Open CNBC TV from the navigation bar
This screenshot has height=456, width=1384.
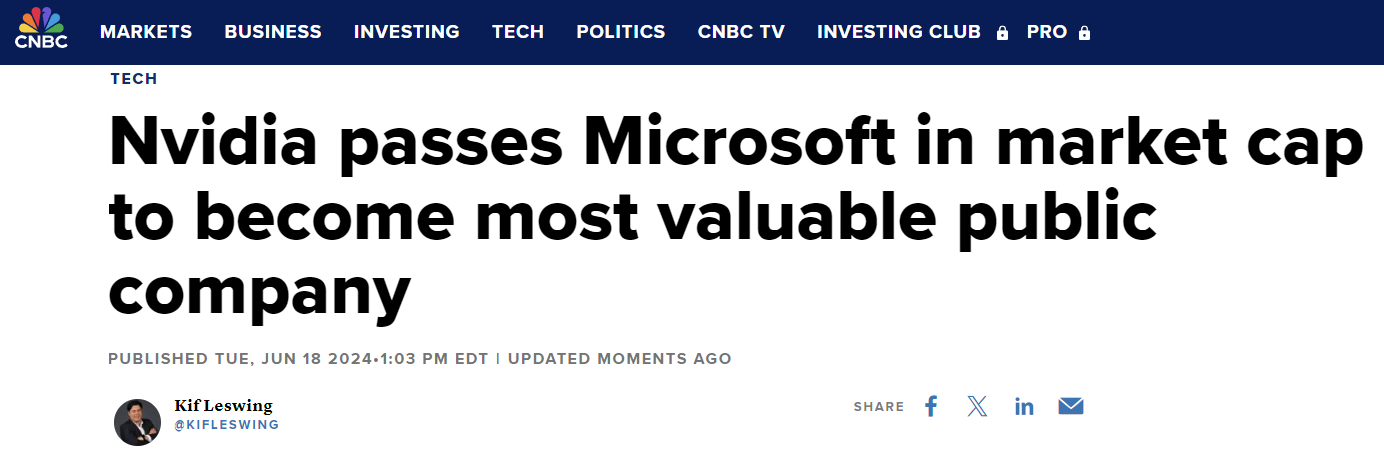coord(741,32)
